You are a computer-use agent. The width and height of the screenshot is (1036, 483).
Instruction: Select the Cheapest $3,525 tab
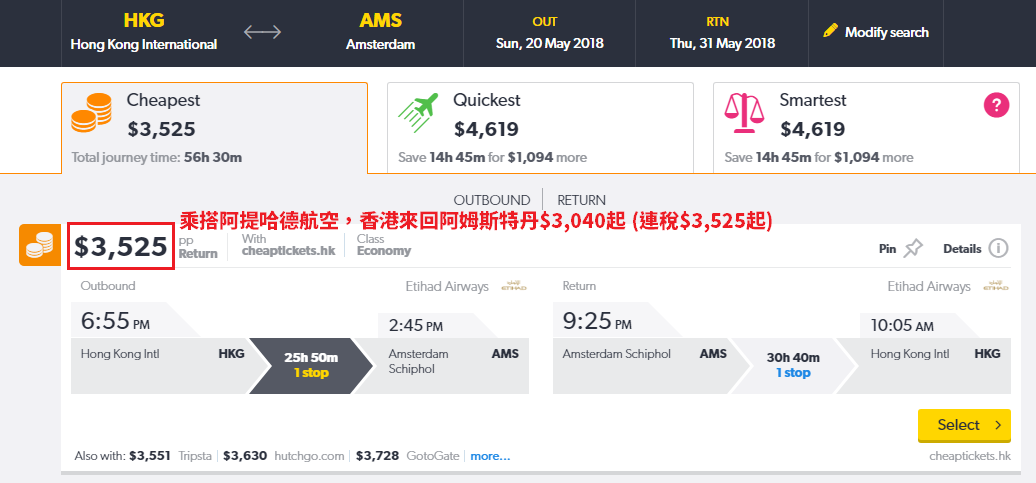pyautogui.click(x=214, y=128)
